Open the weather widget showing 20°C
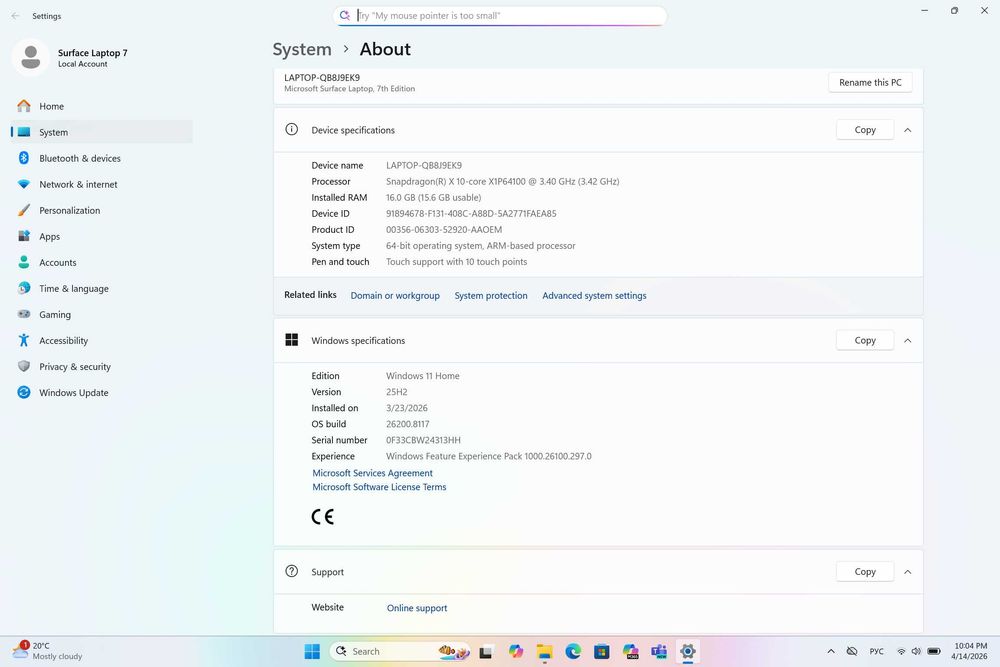The width and height of the screenshot is (1000, 667). [x=48, y=651]
